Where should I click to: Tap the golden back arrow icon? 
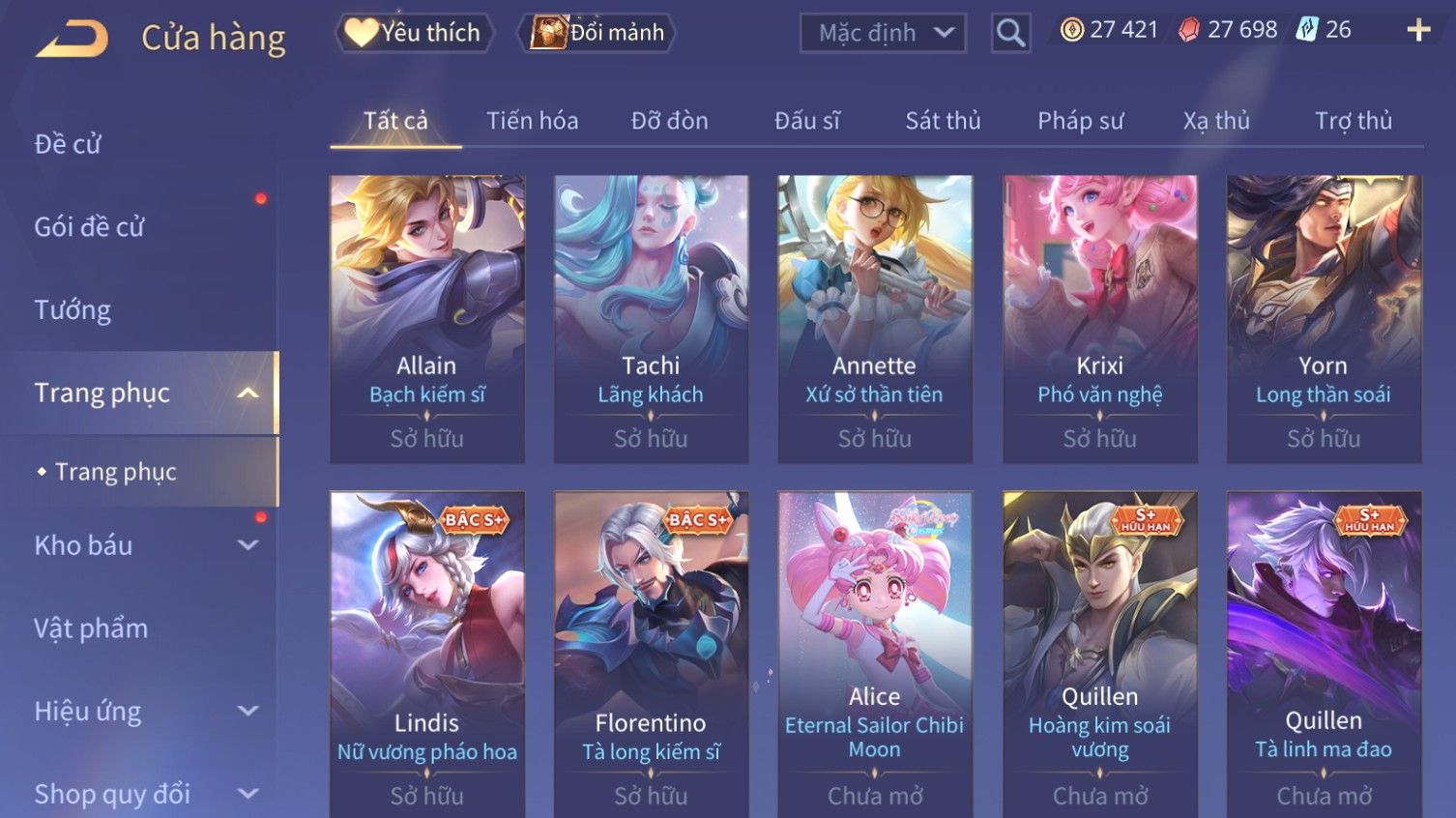click(73, 39)
